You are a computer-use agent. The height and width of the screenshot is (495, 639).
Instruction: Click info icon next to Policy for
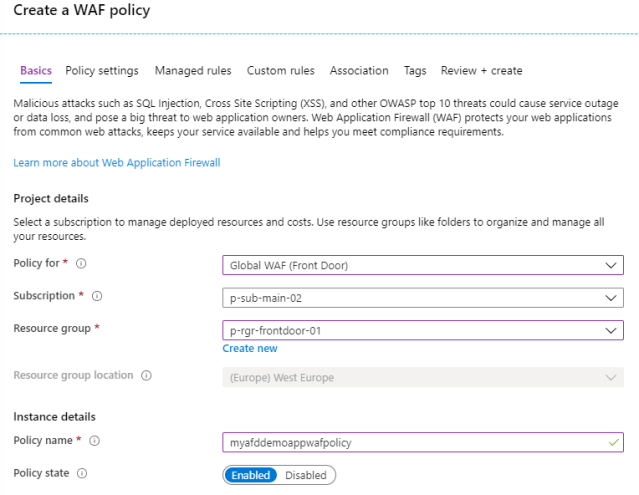[x=81, y=265]
